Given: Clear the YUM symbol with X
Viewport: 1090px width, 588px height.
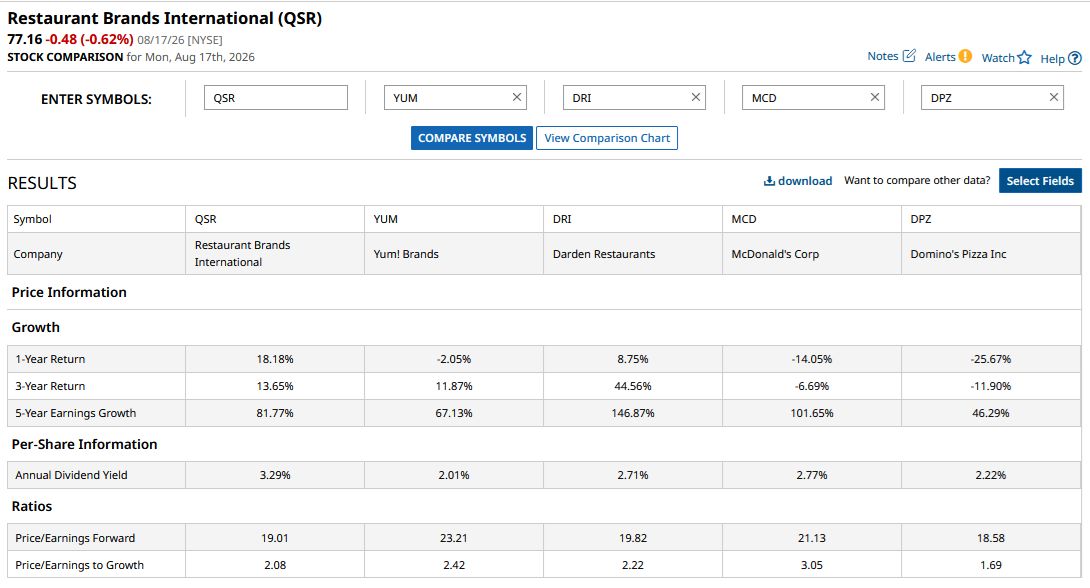Looking at the screenshot, I should [516, 97].
